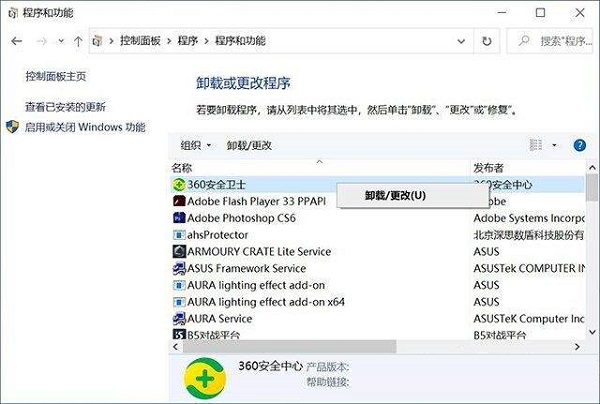The width and height of the screenshot is (600, 404).
Task: Open the 组织 dropdown menu
Action: (x=196, y=145)
